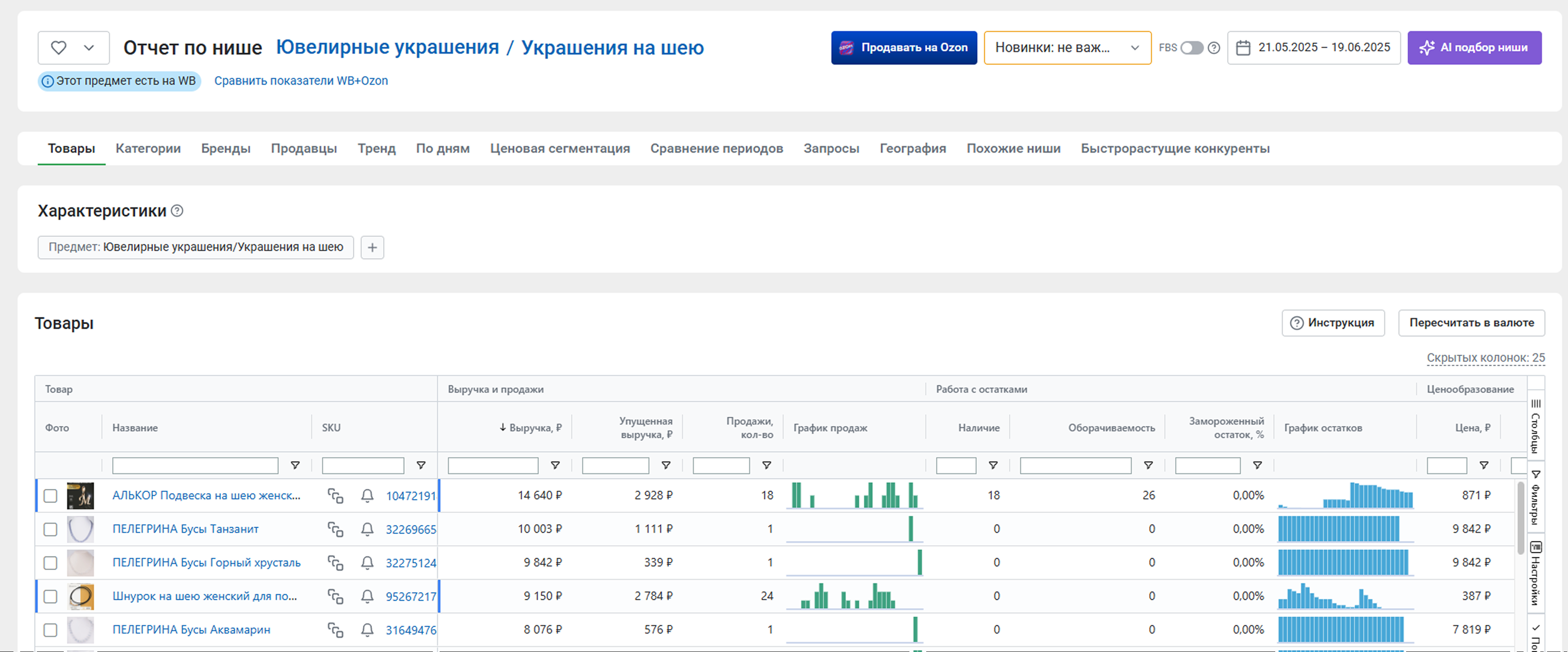This screenshot has height=652, width=1568.
Task: Switch to Быстрорастущие конкуренты tab
Action: pos(1175,149)
